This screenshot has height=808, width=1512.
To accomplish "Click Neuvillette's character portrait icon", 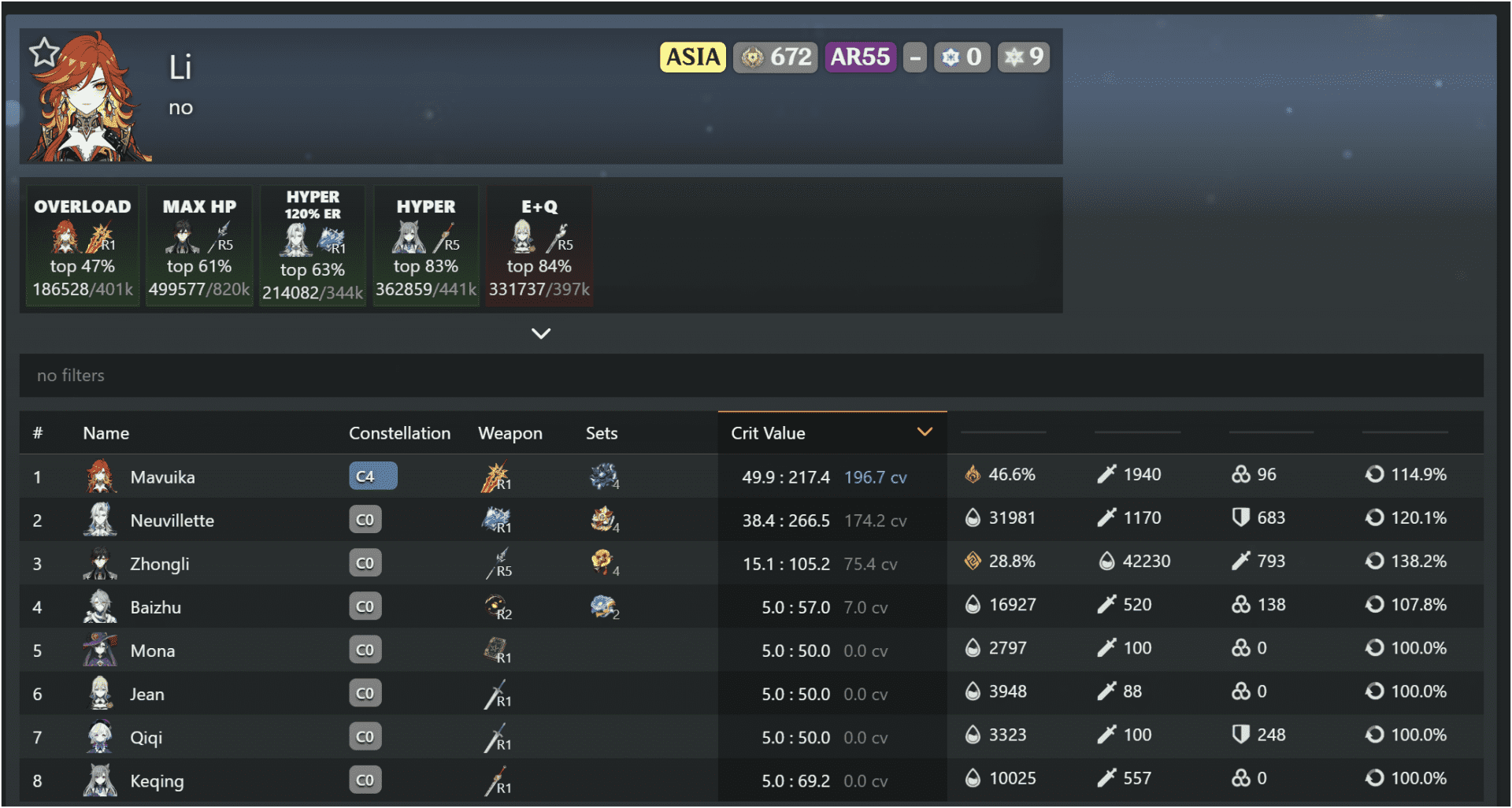I will [x=100, y=520].
